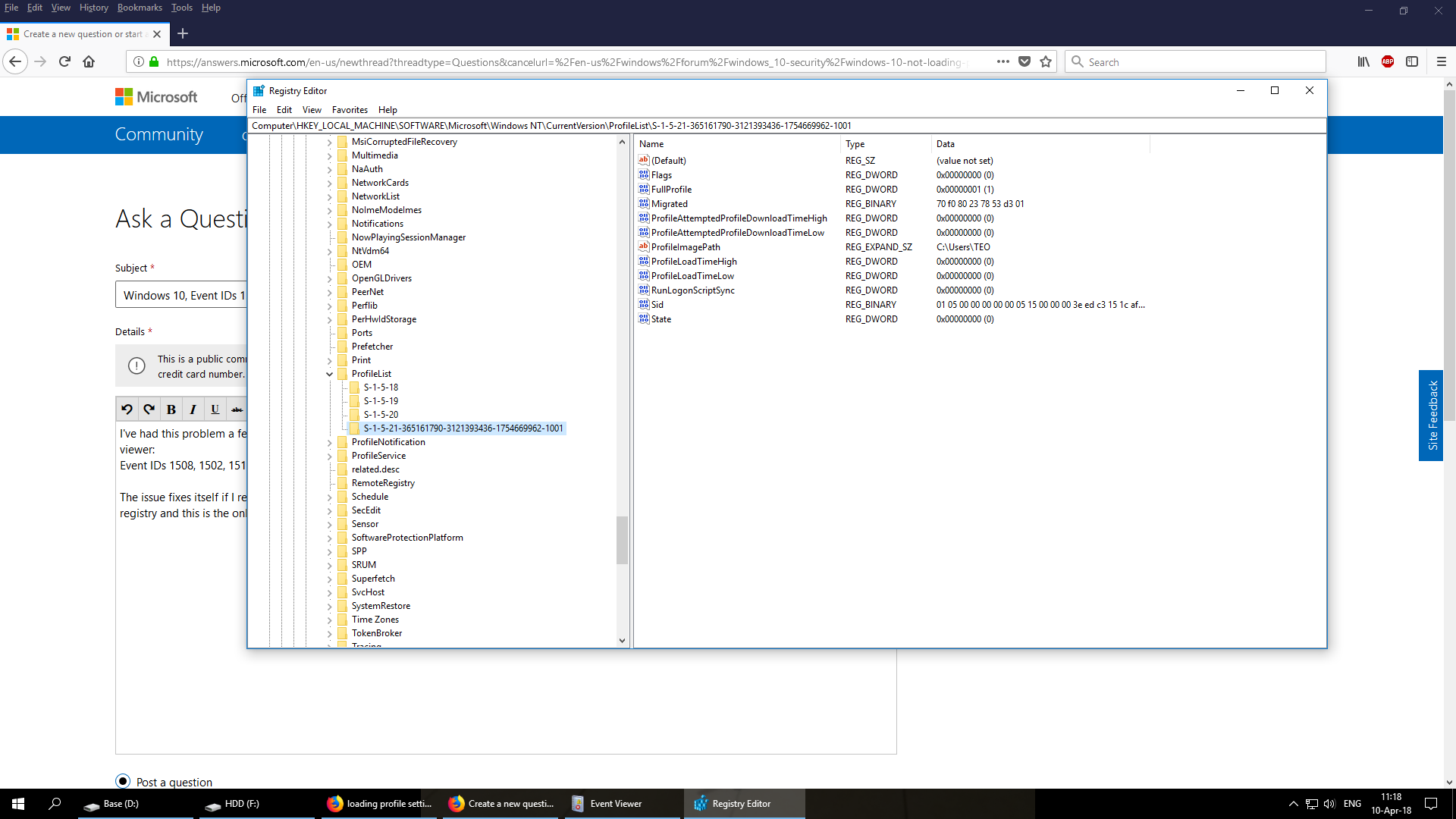Click the italic icon in editor toolbar
The width and height of the screenshot is (1456, 819).
[x=193, y=409]
